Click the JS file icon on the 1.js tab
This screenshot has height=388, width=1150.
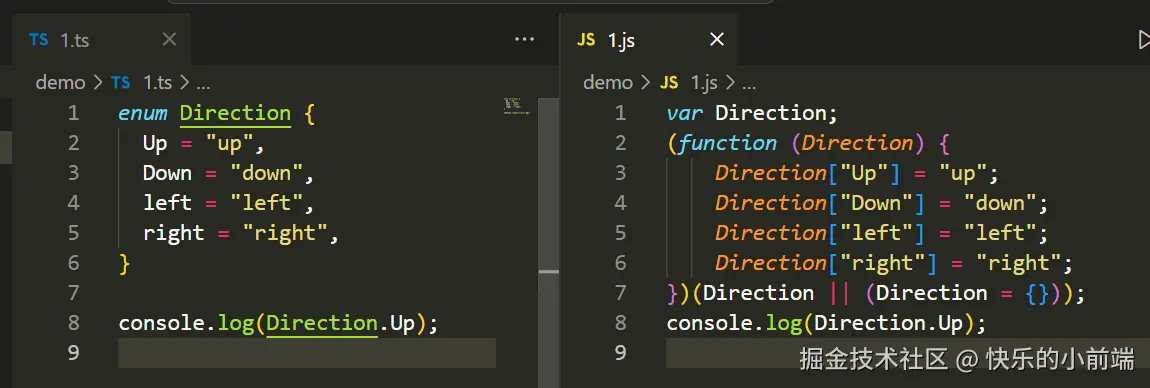coord(586,40)
